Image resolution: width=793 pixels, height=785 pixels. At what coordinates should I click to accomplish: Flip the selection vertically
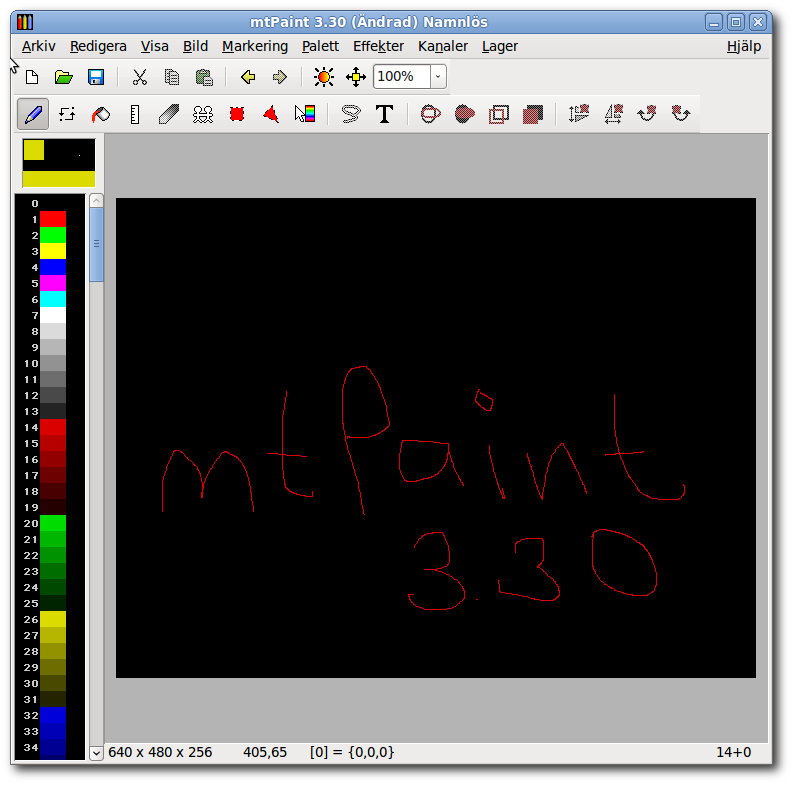[x=579, y=114]
